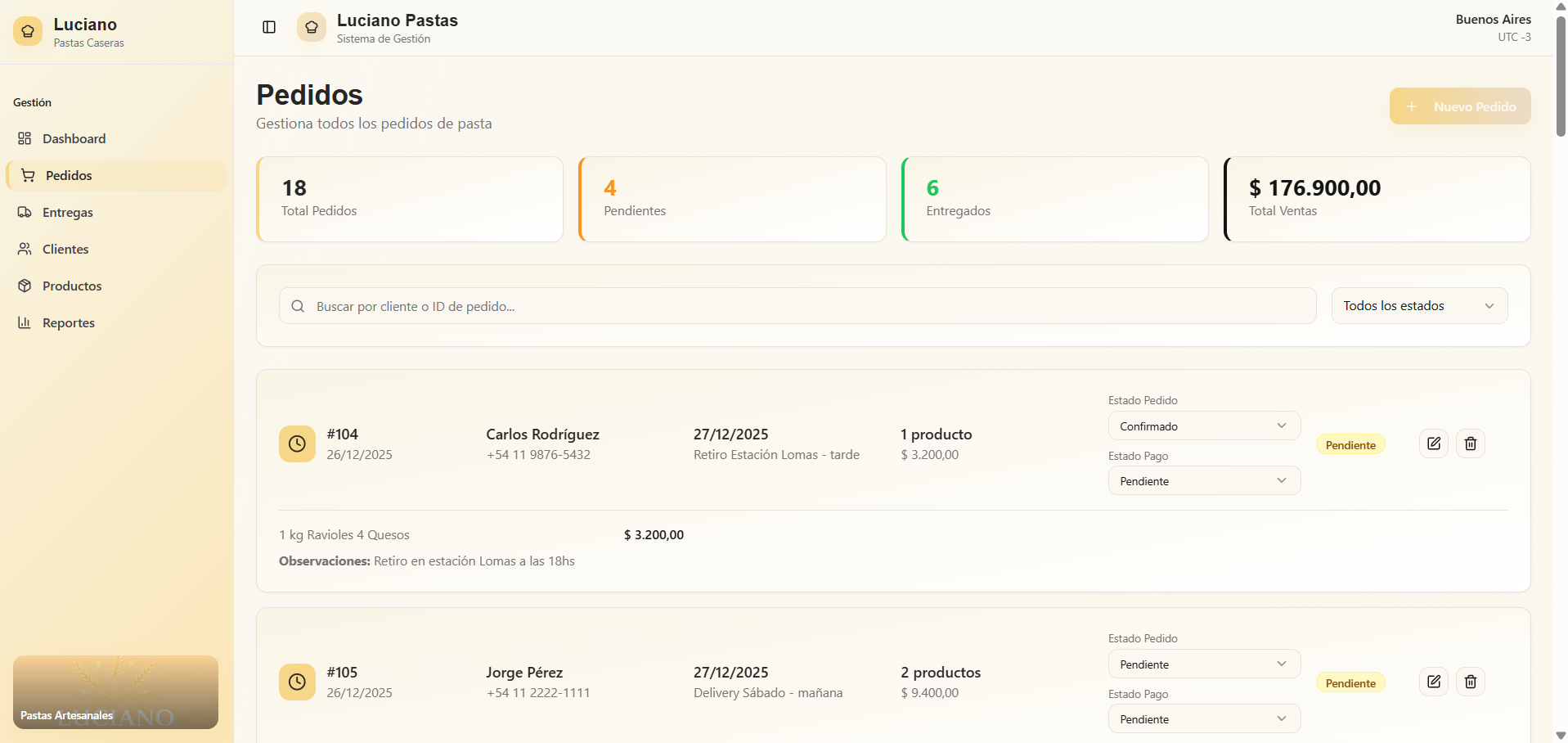
Task: Click the Buenos Aires timezone label
Action: click(x=1493, y=20)
